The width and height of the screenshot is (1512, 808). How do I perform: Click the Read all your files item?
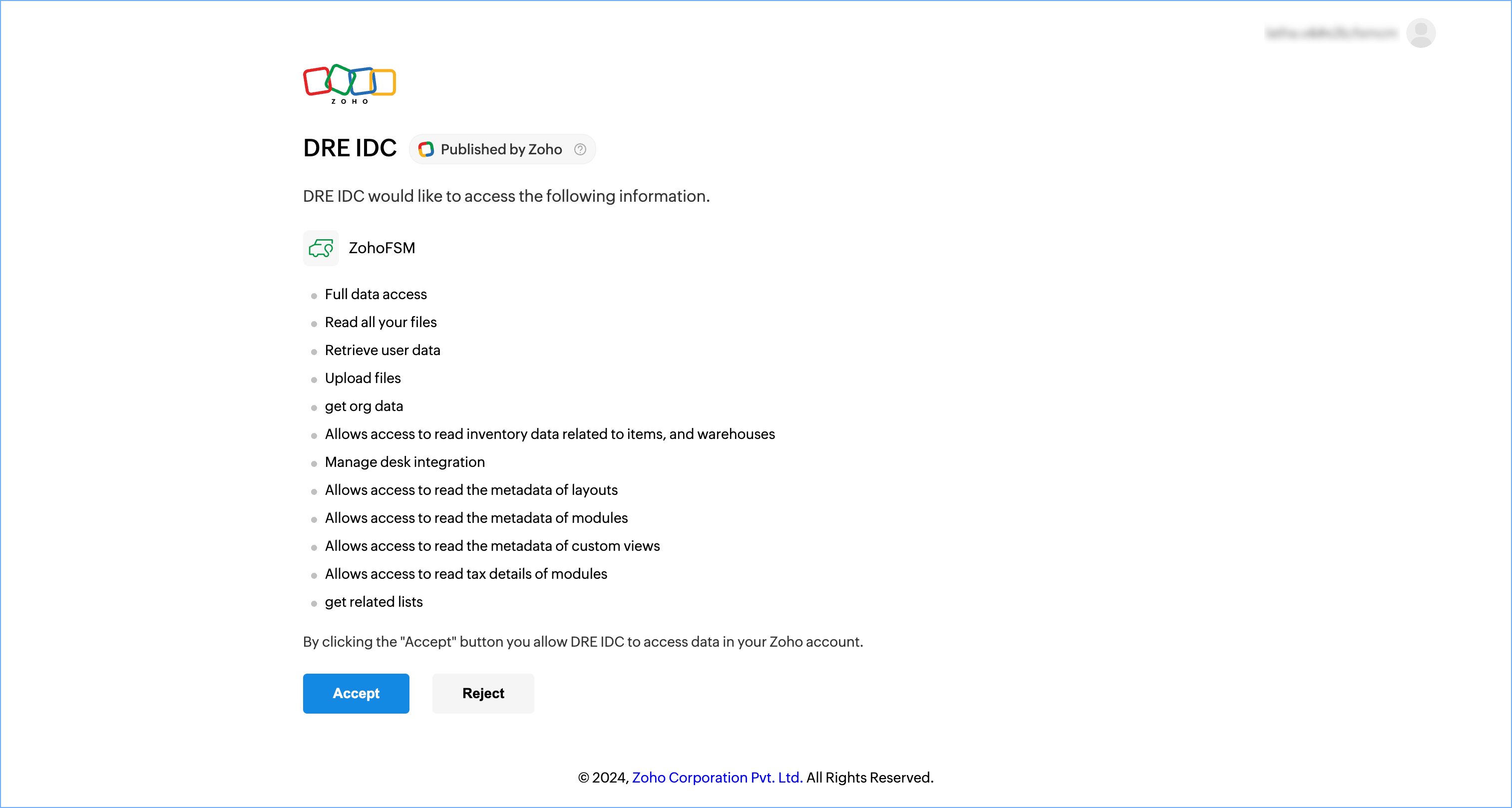click(380, 323)
